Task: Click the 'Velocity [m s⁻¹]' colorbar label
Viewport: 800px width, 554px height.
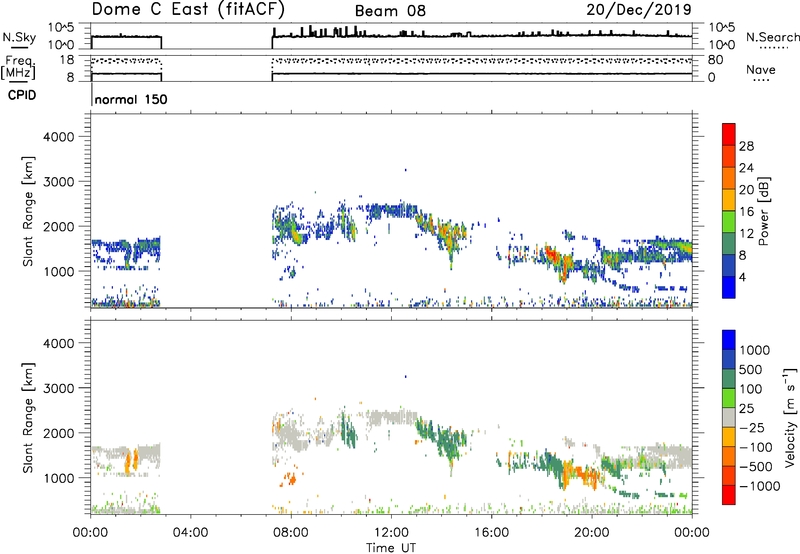Action: pos(790,418)
